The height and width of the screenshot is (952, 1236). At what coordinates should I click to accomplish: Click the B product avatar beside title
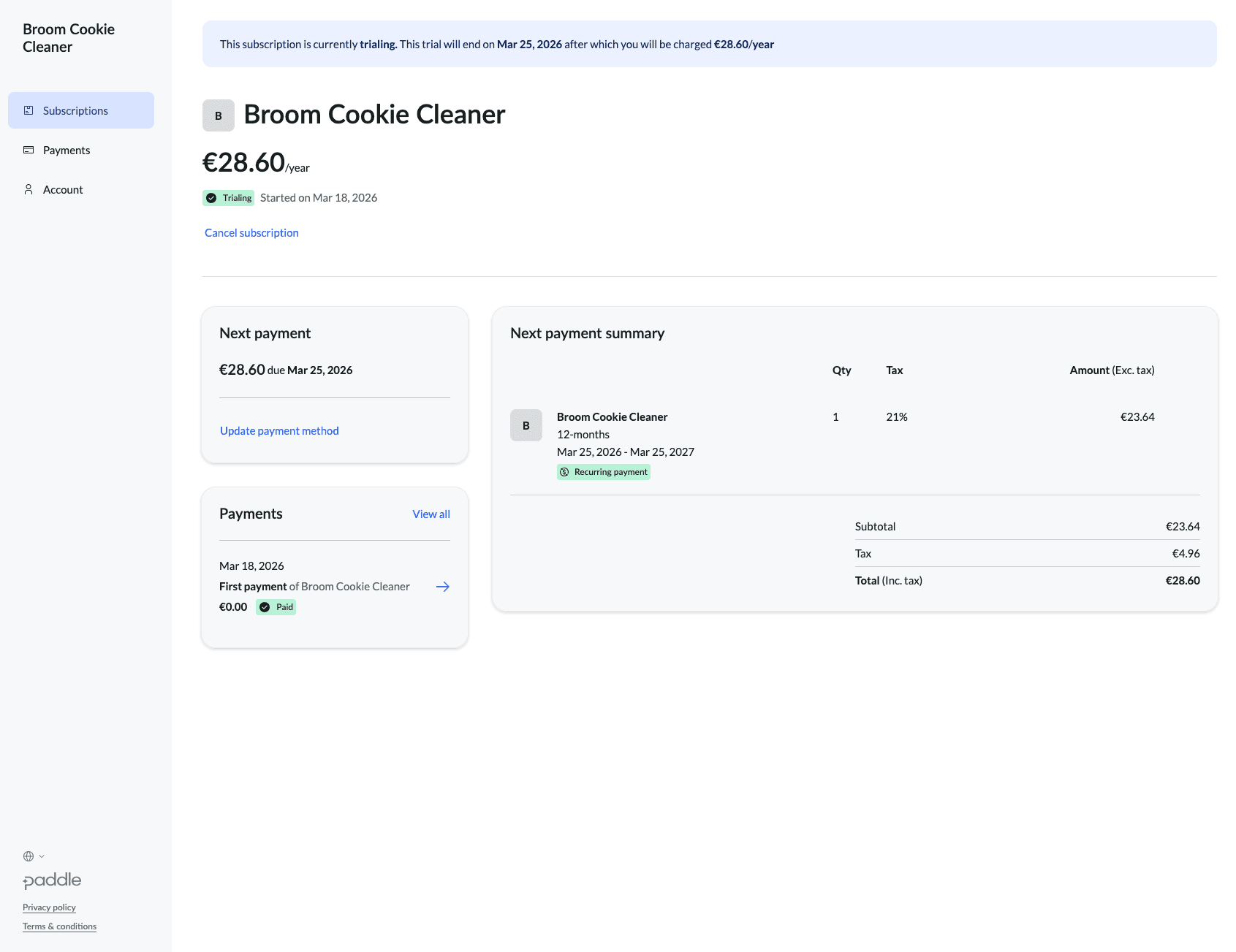click(218, 115)
